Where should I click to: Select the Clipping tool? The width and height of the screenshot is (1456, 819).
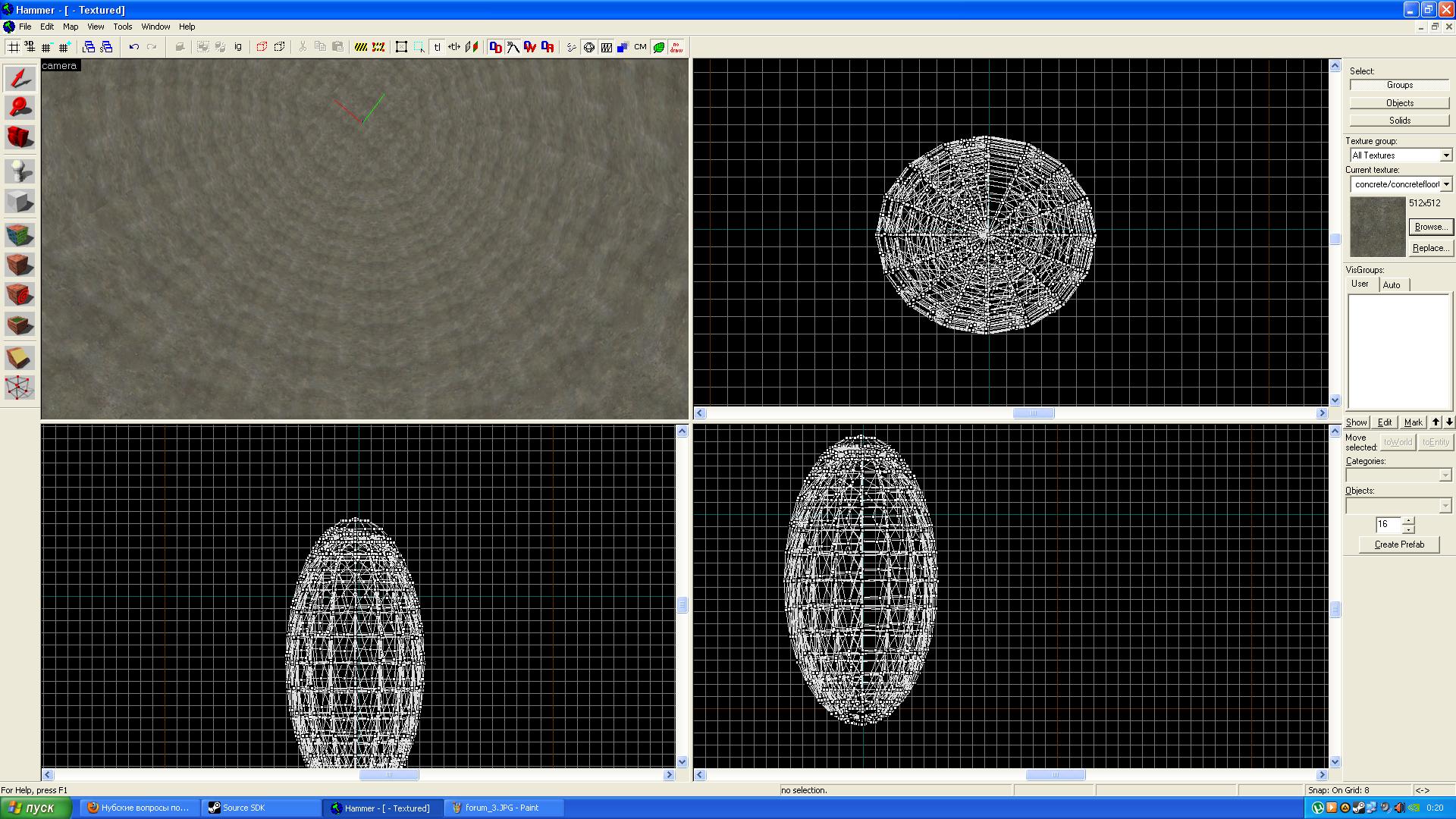pos(20,357)
